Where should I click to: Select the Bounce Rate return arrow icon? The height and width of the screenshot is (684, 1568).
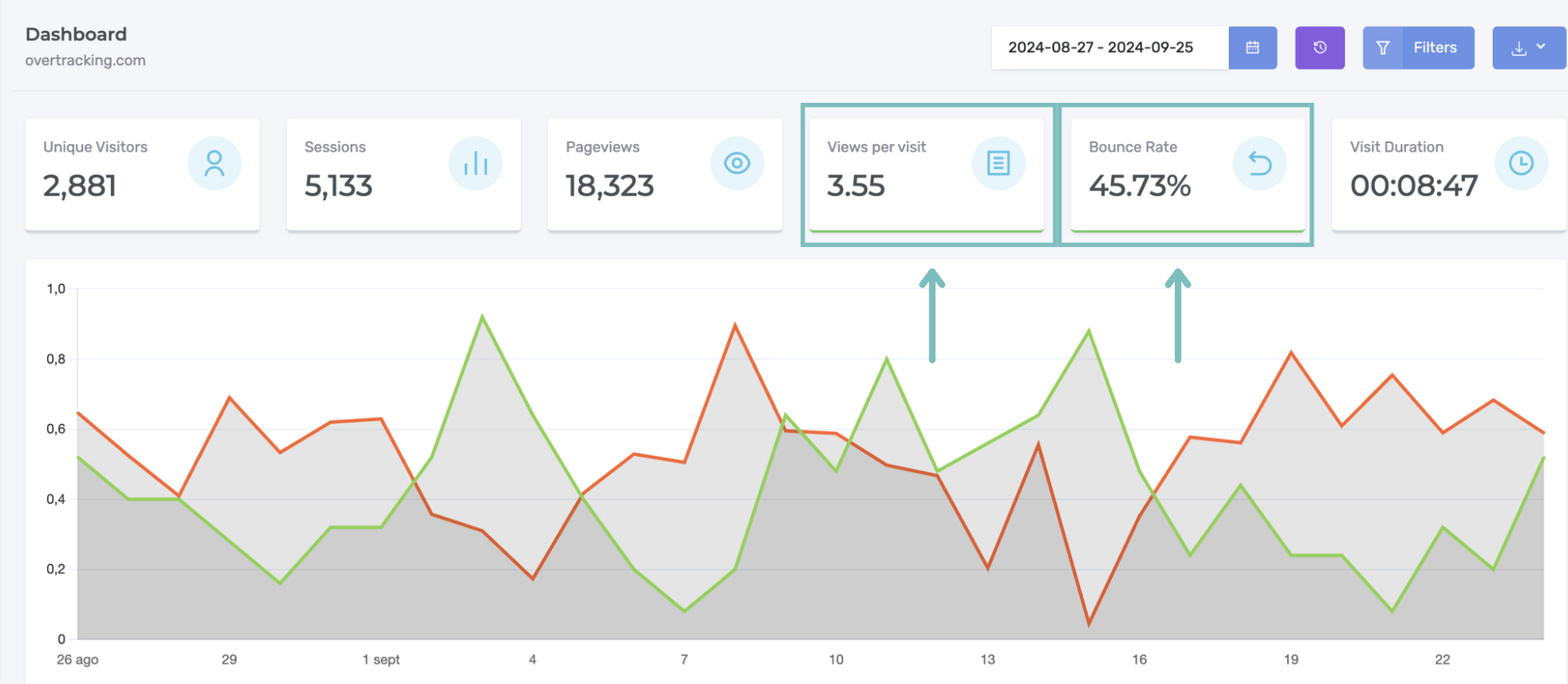click(1259, 163)
